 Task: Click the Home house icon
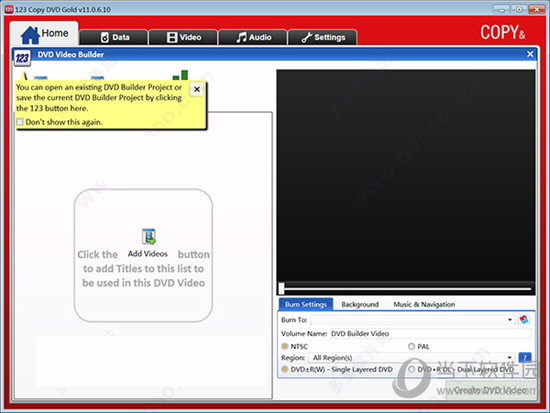[30, 35]
